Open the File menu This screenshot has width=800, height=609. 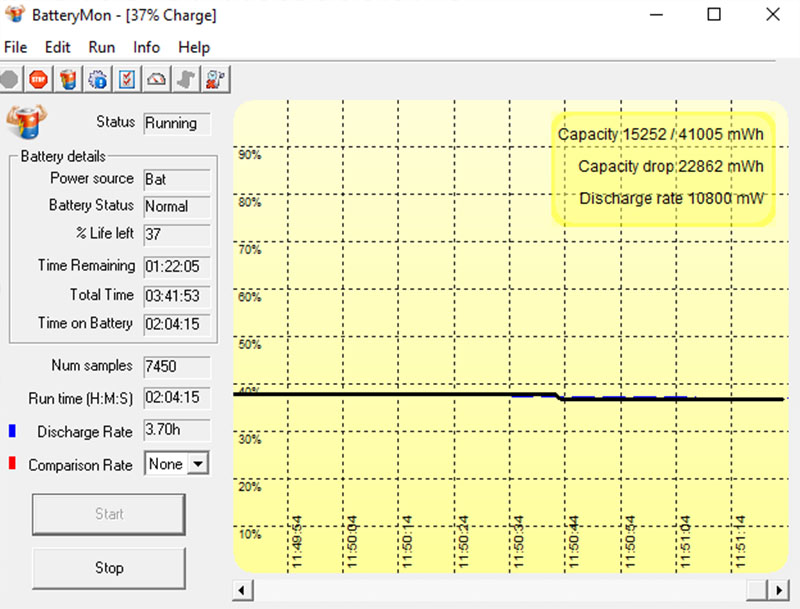(x=16, y=47)
